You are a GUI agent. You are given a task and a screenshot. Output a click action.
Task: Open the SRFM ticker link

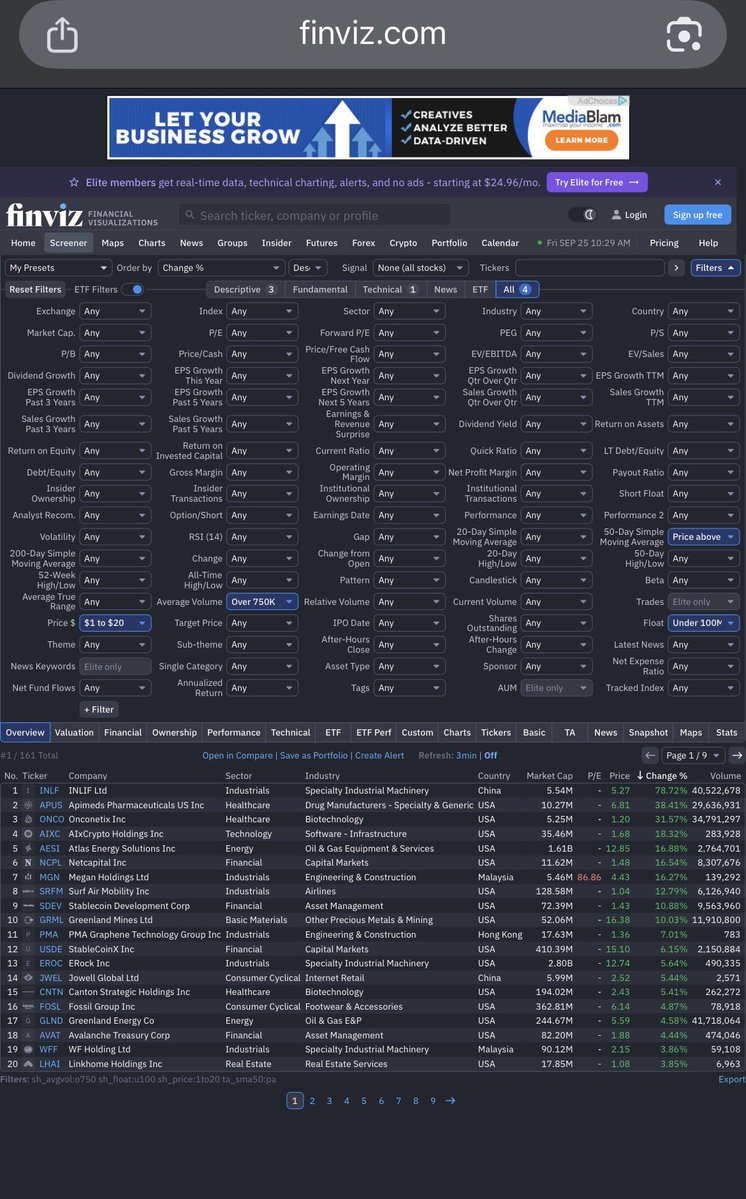coord(51,892)
